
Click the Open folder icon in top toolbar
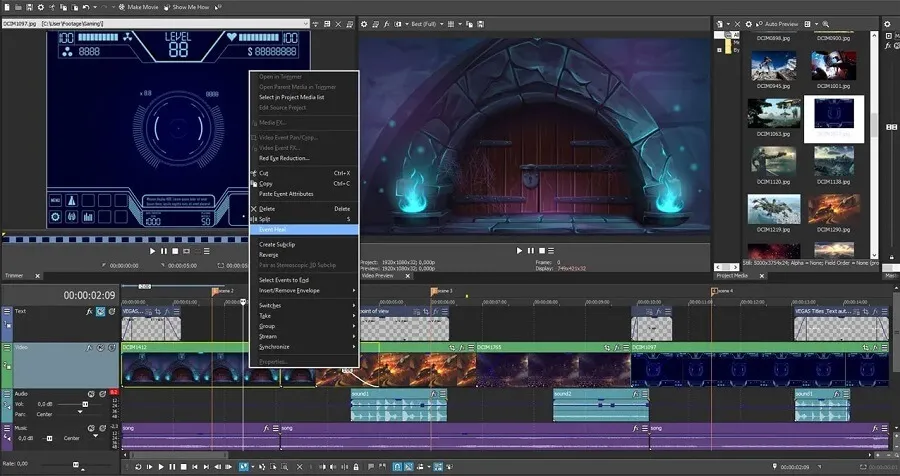(18, 7)
